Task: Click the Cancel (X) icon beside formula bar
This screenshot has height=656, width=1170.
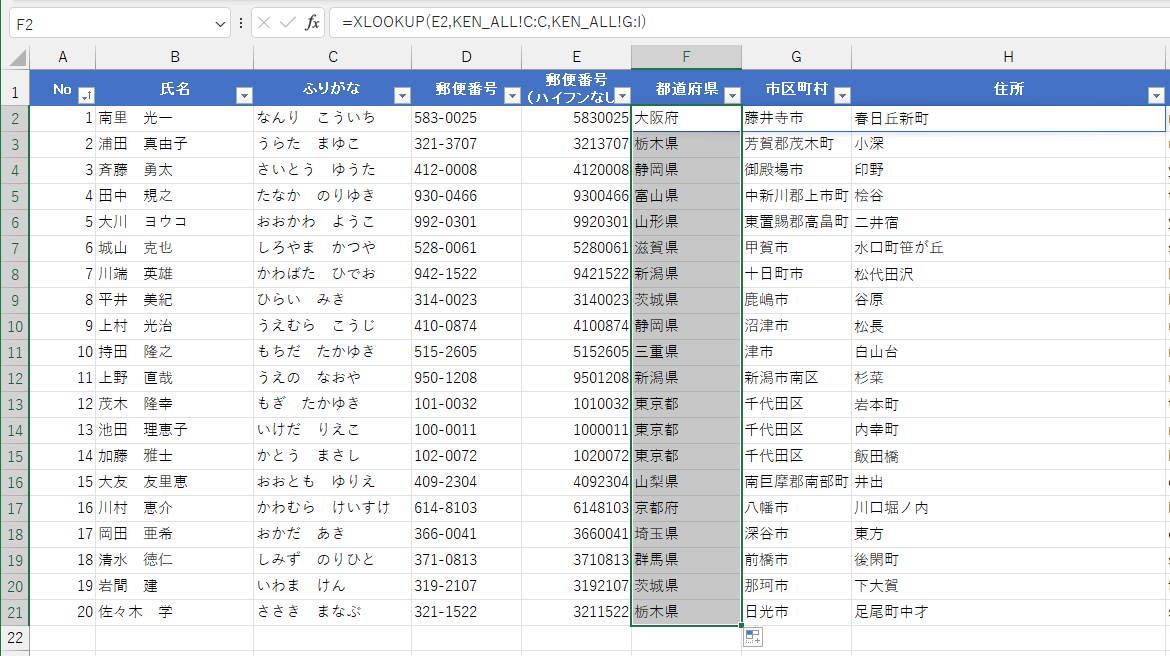Action: (264, 23)
